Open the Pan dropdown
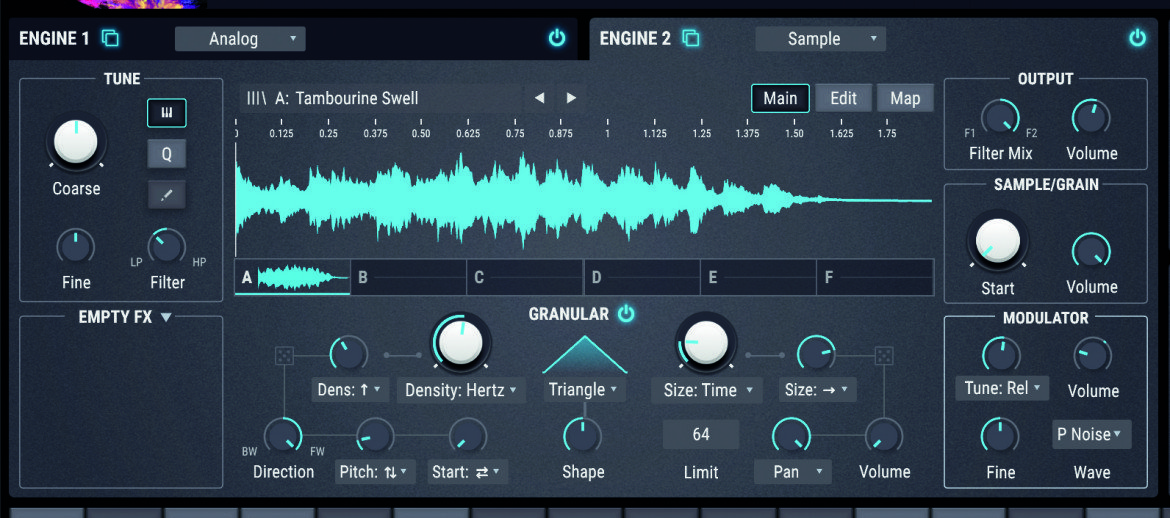This screenshot has width=1170, height=518. 792,471
